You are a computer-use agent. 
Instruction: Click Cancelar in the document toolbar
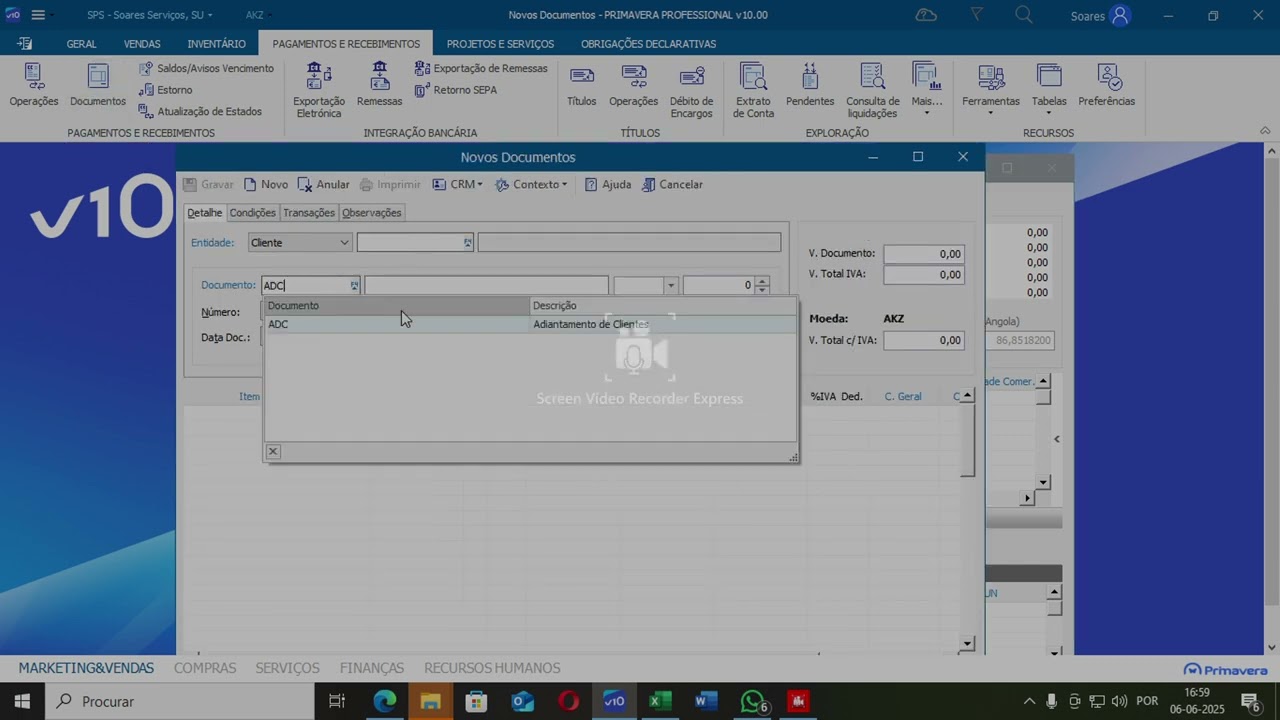(x=673, y=184)
